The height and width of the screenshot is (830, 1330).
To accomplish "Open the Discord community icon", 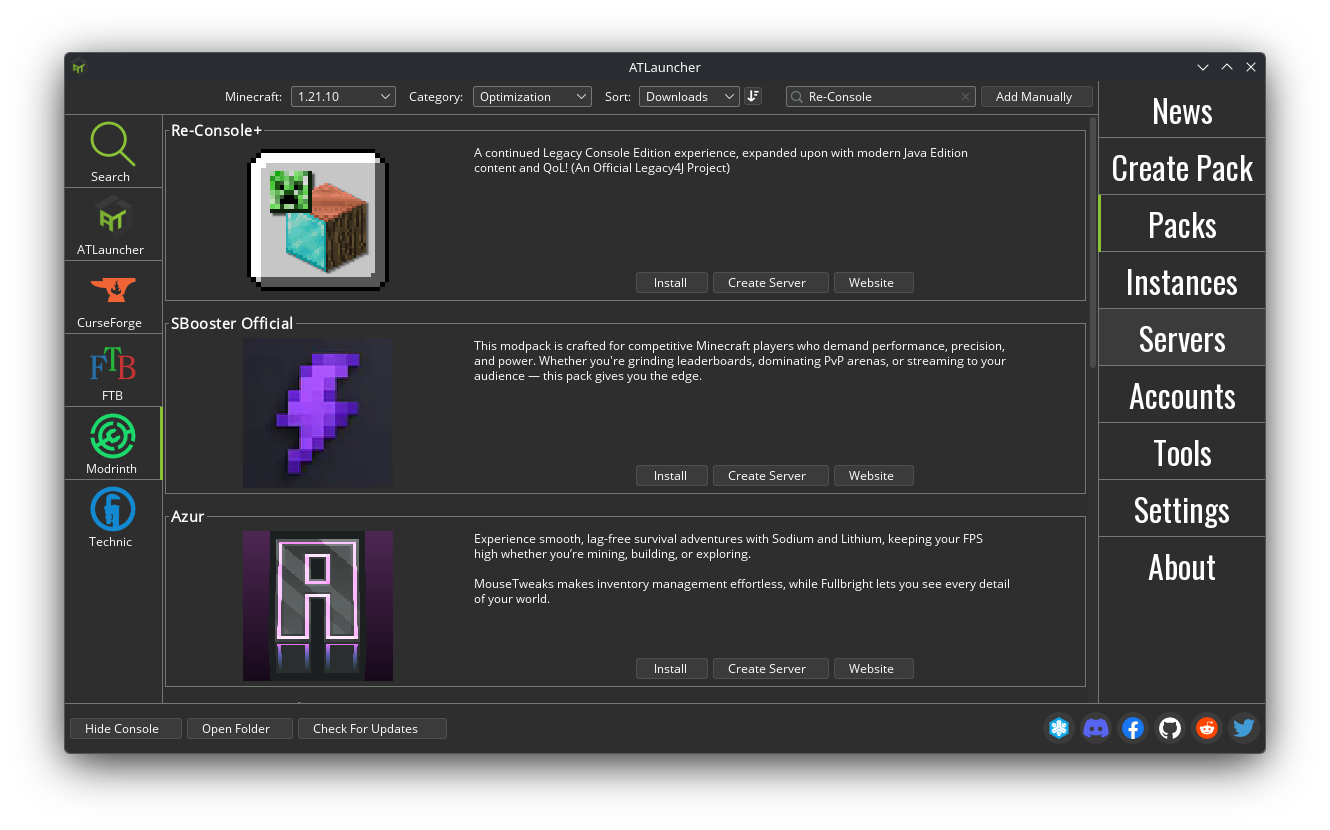I will (1096, 728).
